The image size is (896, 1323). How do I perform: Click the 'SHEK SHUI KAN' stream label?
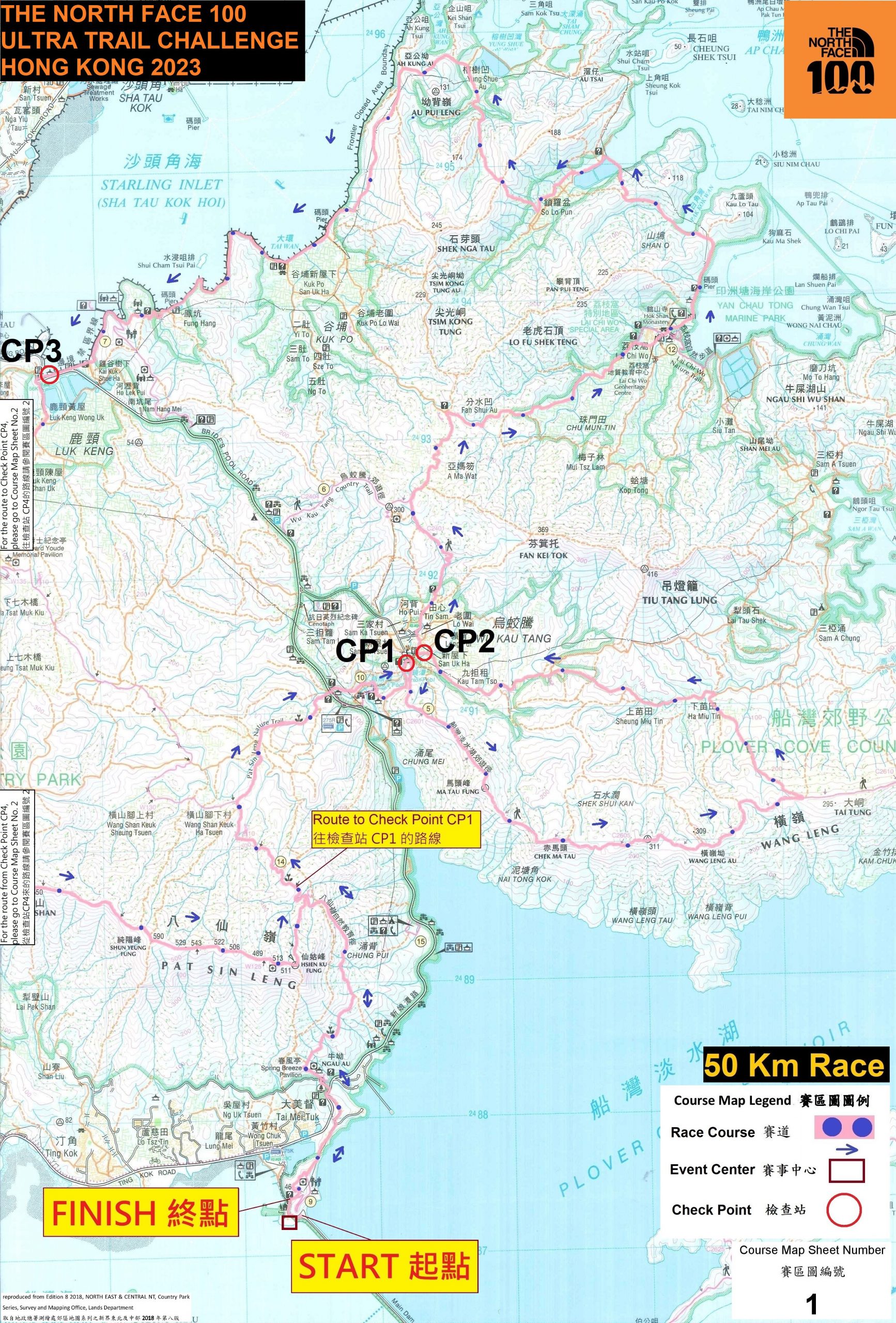(605, 803)
